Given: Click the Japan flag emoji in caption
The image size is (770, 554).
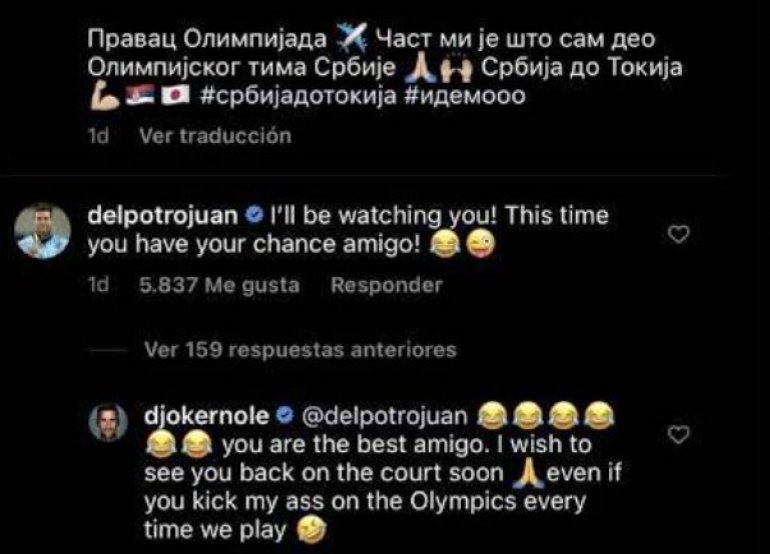Looking at the screenshot, I should [x=176, y=95].
